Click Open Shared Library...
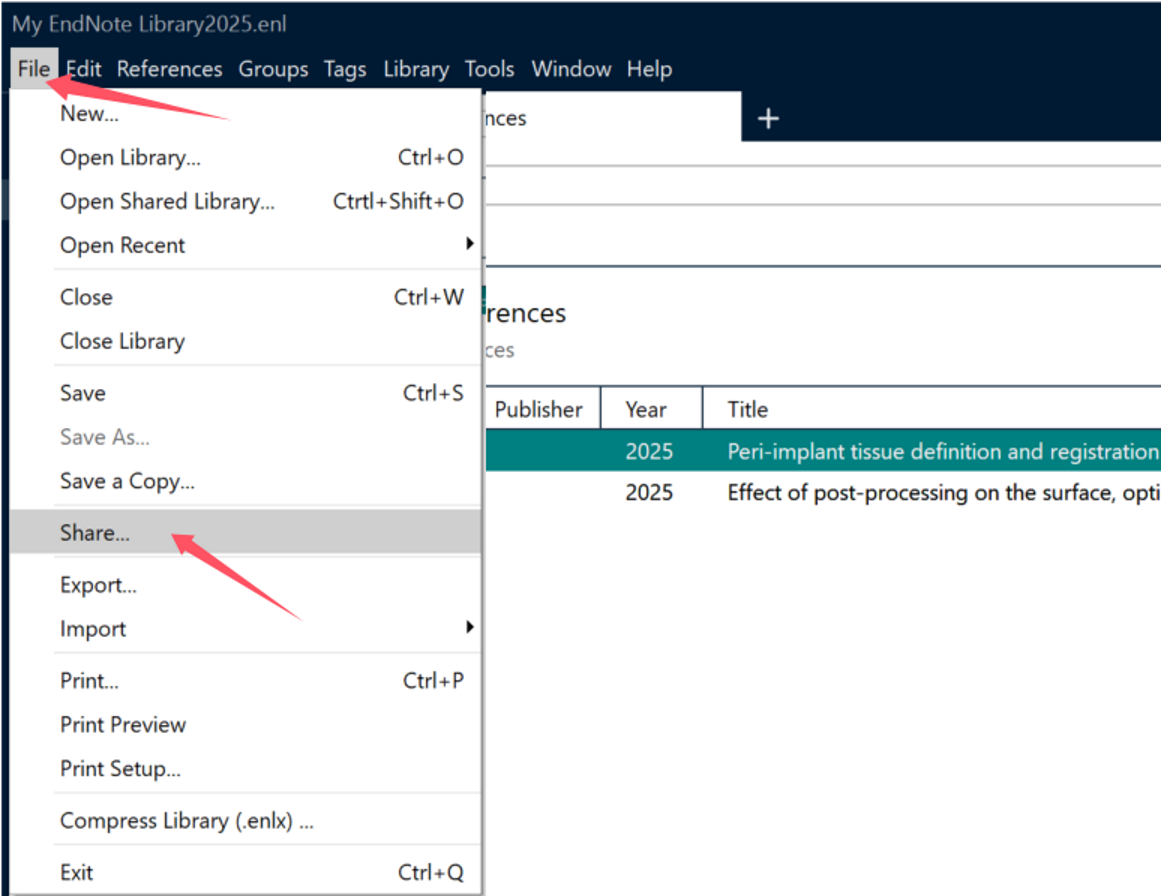Viewport: 1161px width, 896px height. tap(167, 201)
